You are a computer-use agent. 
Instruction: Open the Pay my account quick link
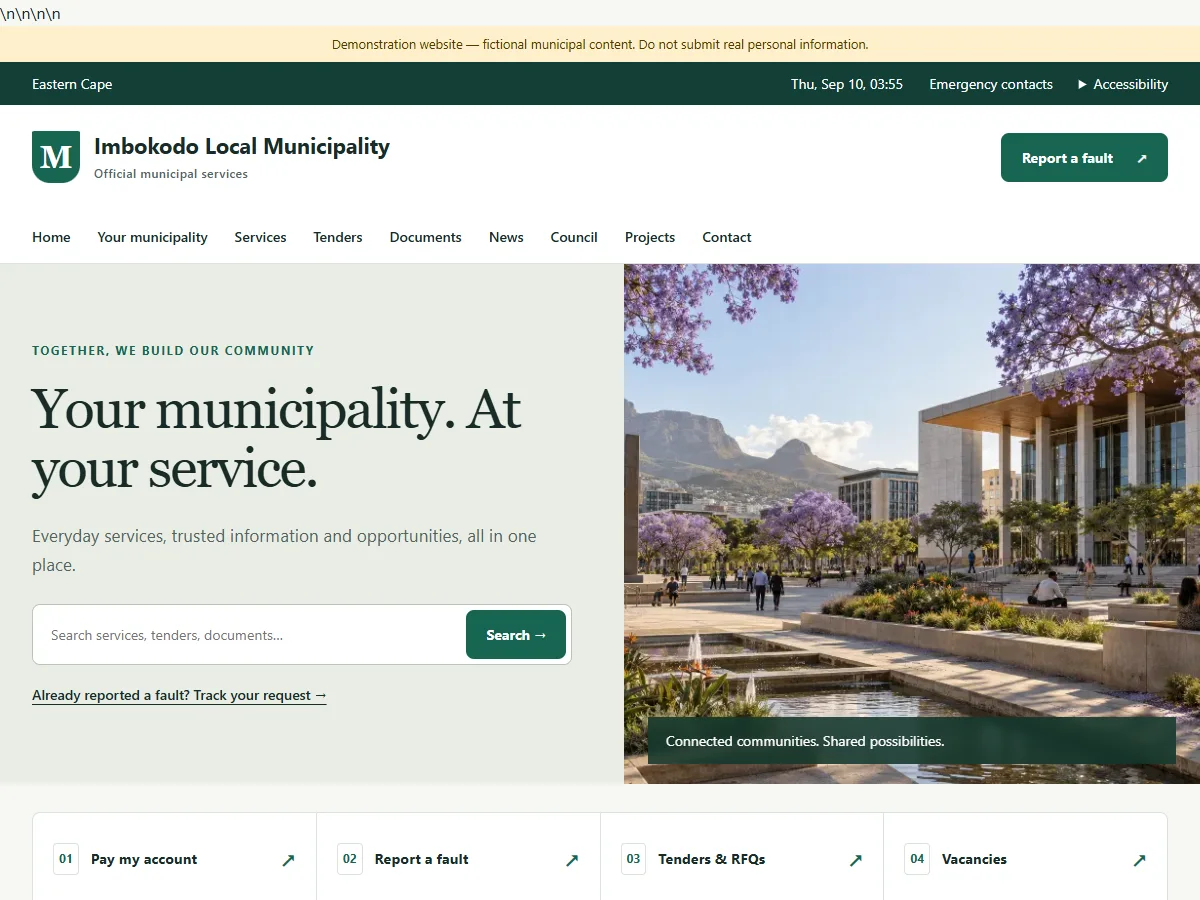tap(174, 859)
